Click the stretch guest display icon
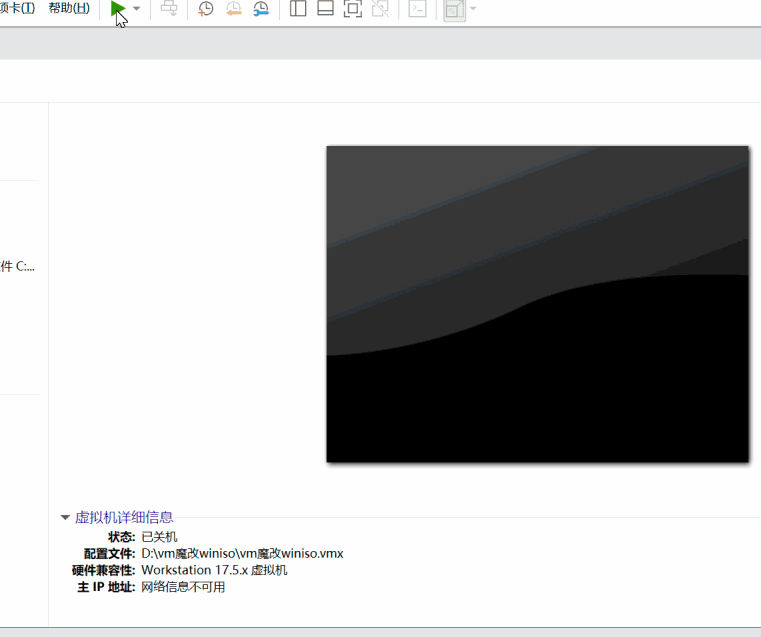This screenshot has height=637, width=761. pos(455,10)
